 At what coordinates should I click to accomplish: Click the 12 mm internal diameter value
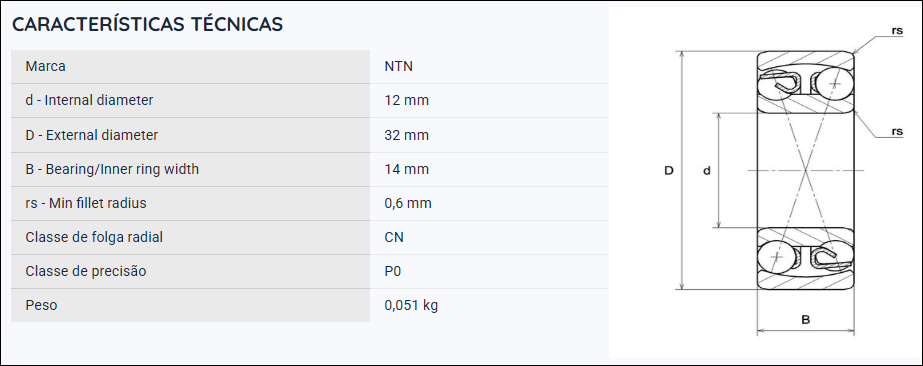click(x=406, y=100)
